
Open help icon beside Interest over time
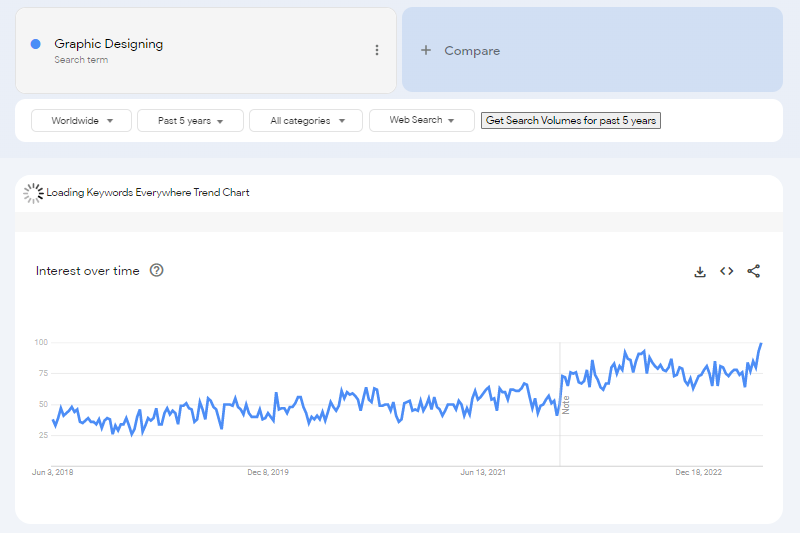coord(156,270)
